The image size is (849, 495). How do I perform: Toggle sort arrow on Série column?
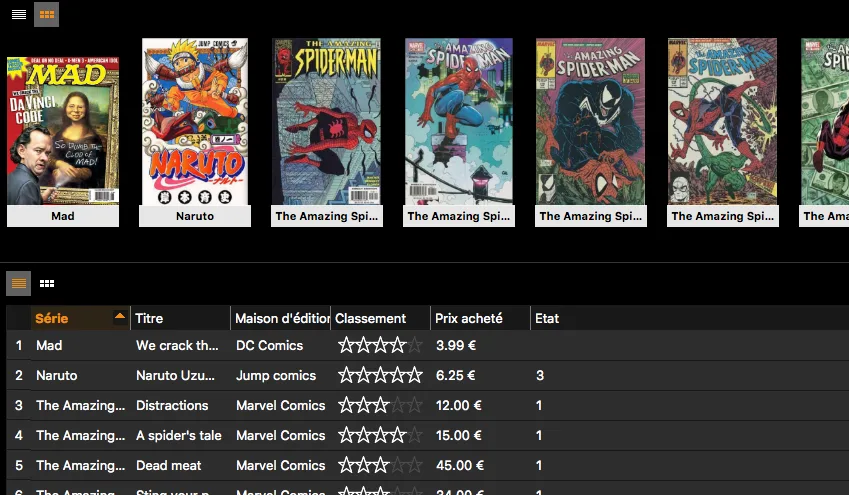point(120,317)
